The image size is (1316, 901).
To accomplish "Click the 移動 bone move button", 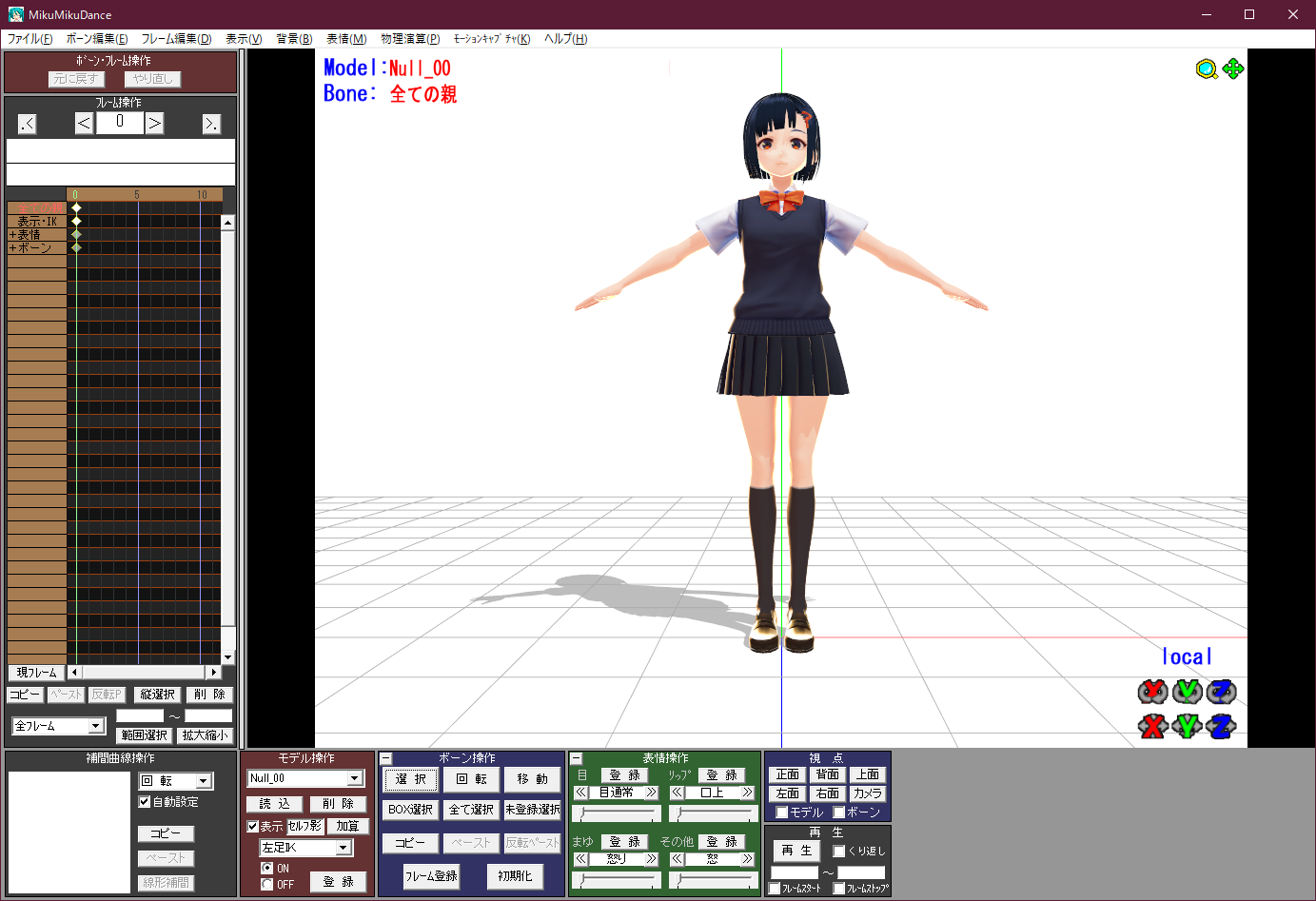I will 532,779.
